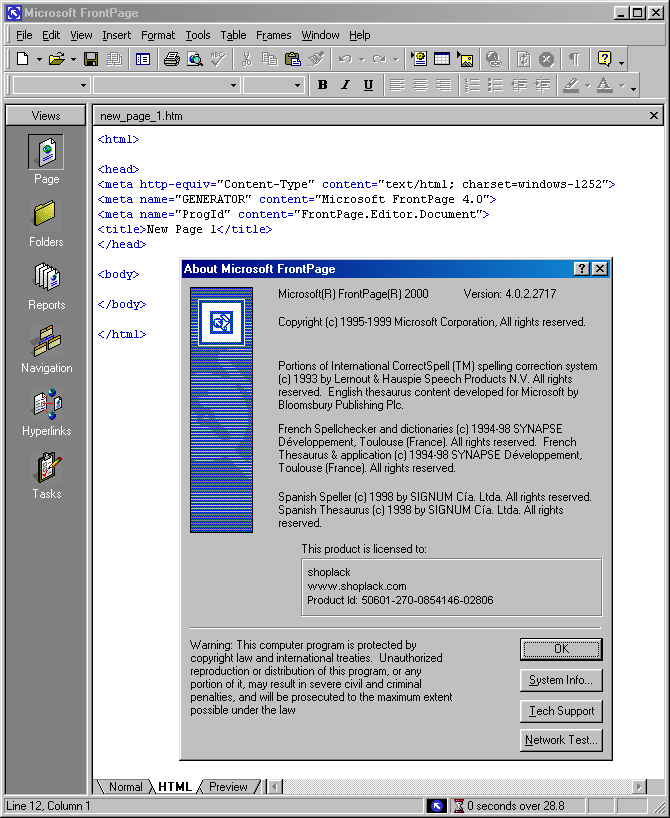Image resolution: width=670 pixels, height=818 pixels.
Task: Expand the Redo history dropdown arrow
Action: (395, 59)
